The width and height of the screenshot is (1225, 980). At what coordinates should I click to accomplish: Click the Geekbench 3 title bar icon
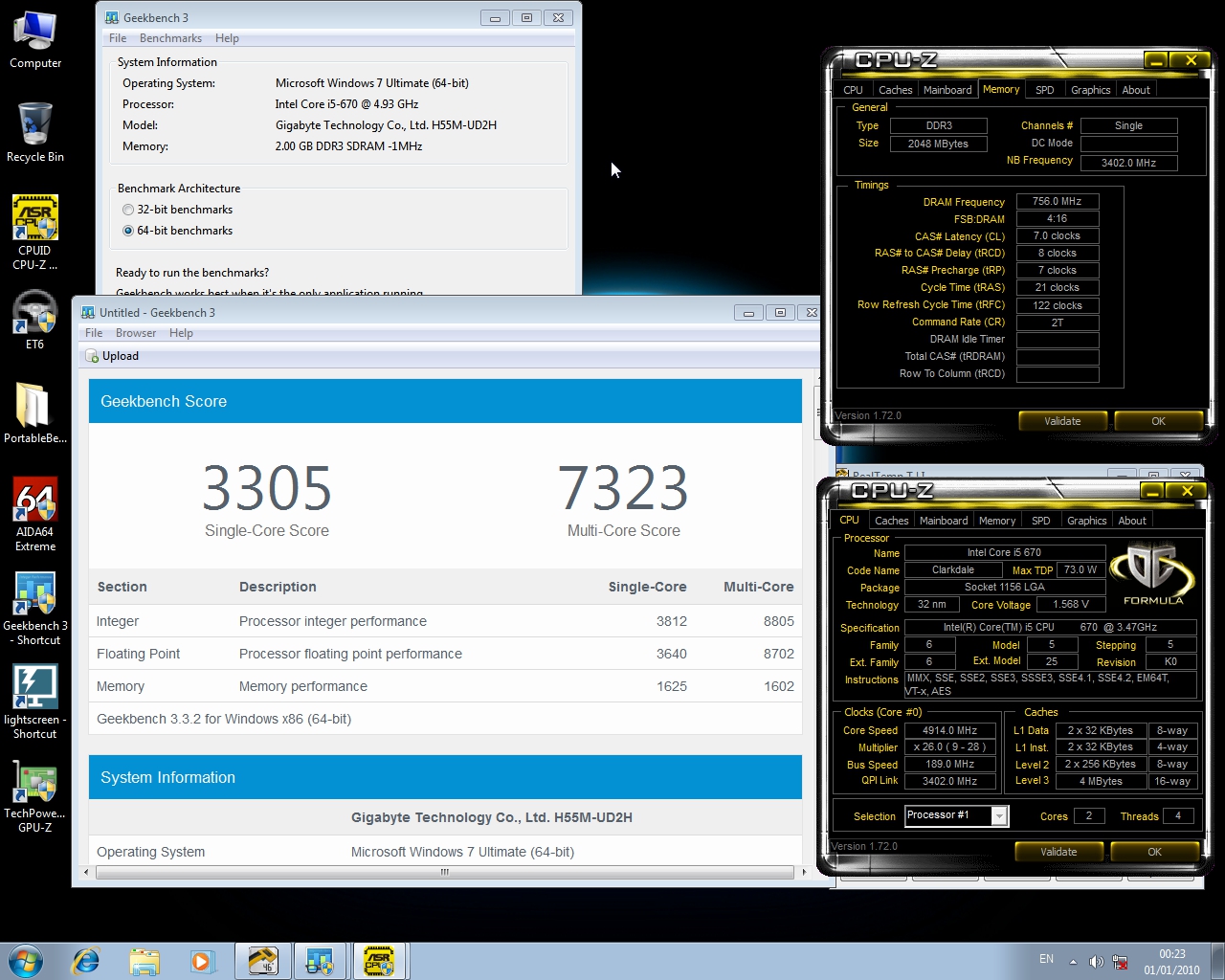tap(112, 17)
